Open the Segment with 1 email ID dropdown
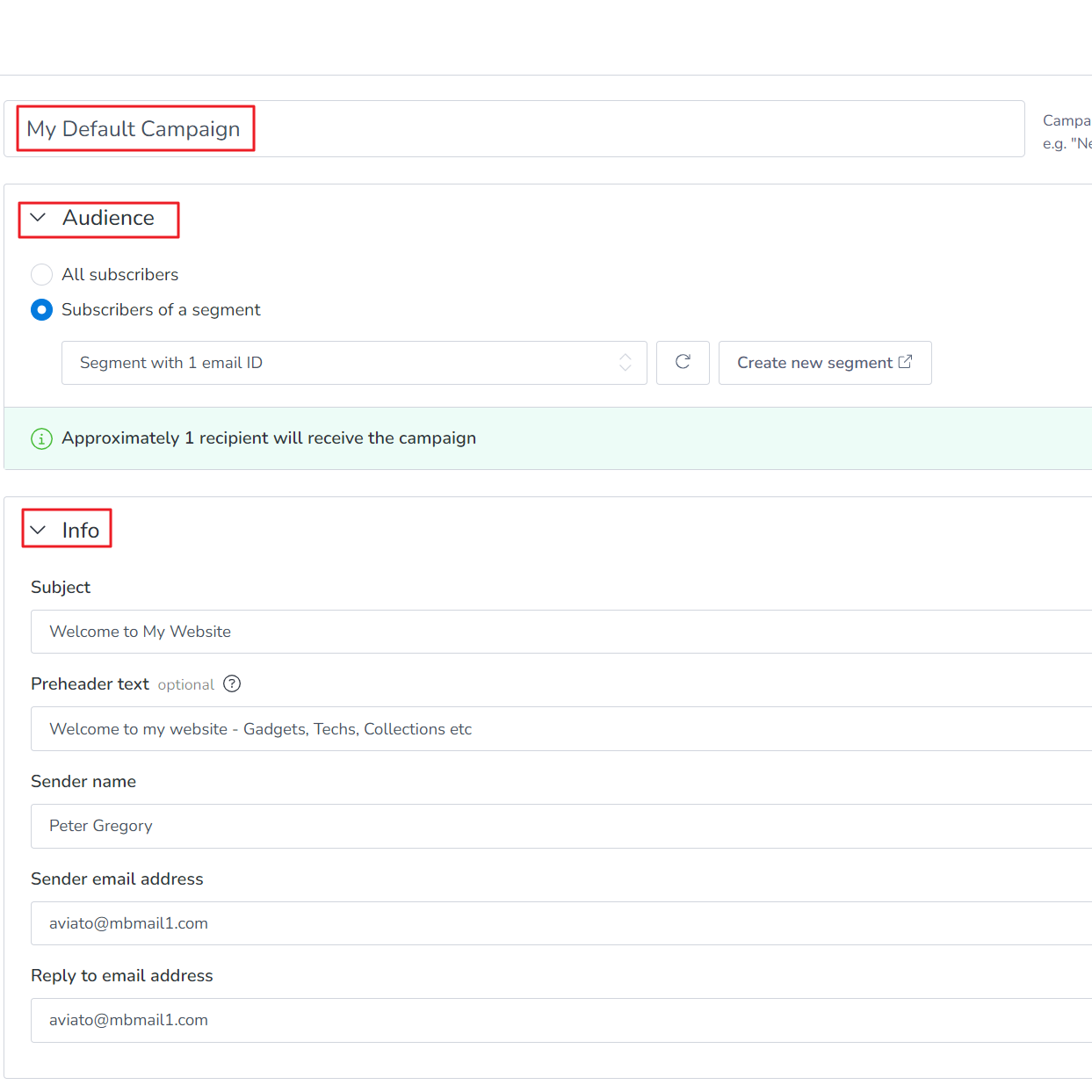Image resolution: width=1092 pixels, height=1092 pixels. coord(354,363)
